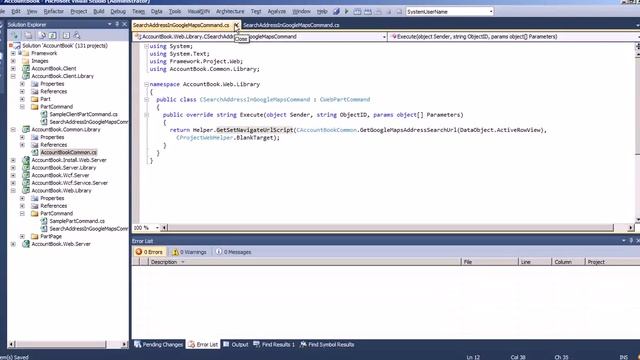Screen dimensions: 640x360
Task: Toggle the 0 Errors filter
Action: tap(149, 252)
